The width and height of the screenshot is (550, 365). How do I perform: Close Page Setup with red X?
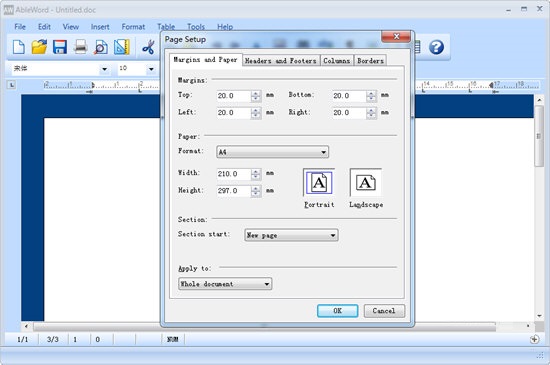click(396, 36)
